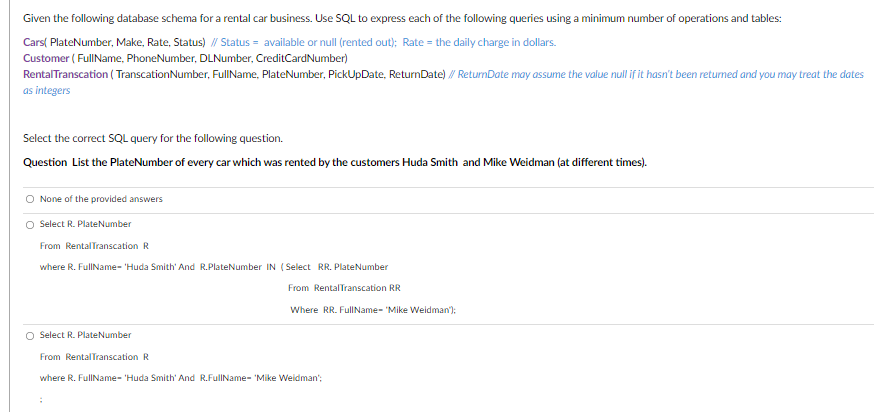Click the bold "Question" label
The width and height of the screenshot is (880, 412).
[x=45, y=162]
